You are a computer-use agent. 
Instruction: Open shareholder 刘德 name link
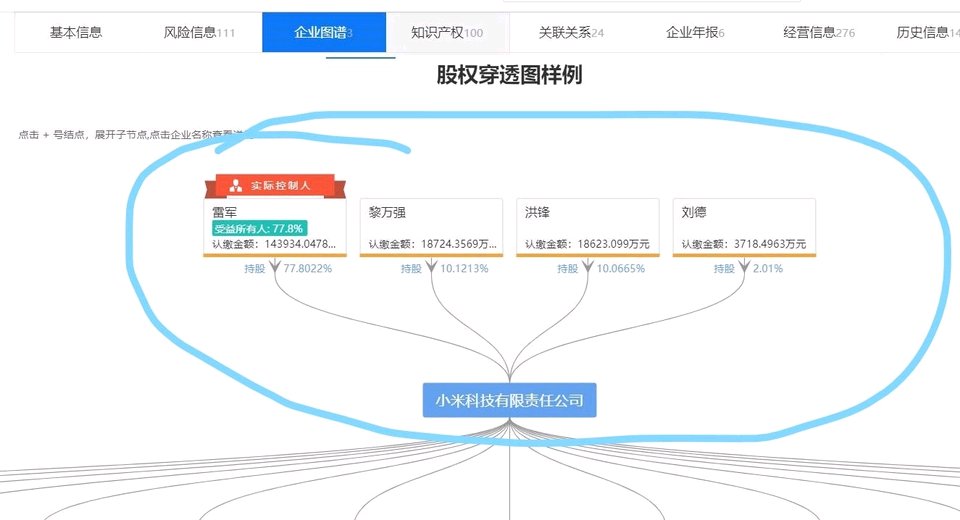694,213
